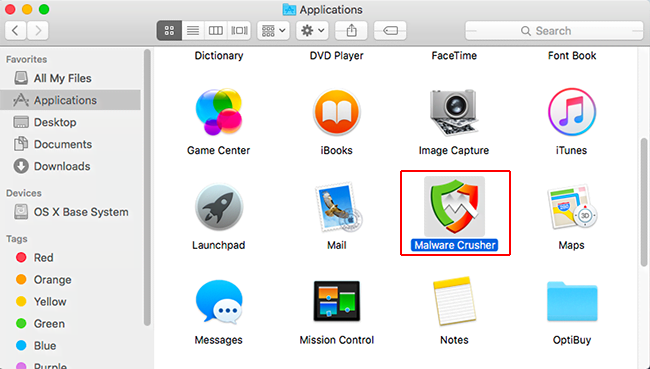Select Applications in the sidebar
This screenshot has width=650, height=369.
click(x=70, y=100)
